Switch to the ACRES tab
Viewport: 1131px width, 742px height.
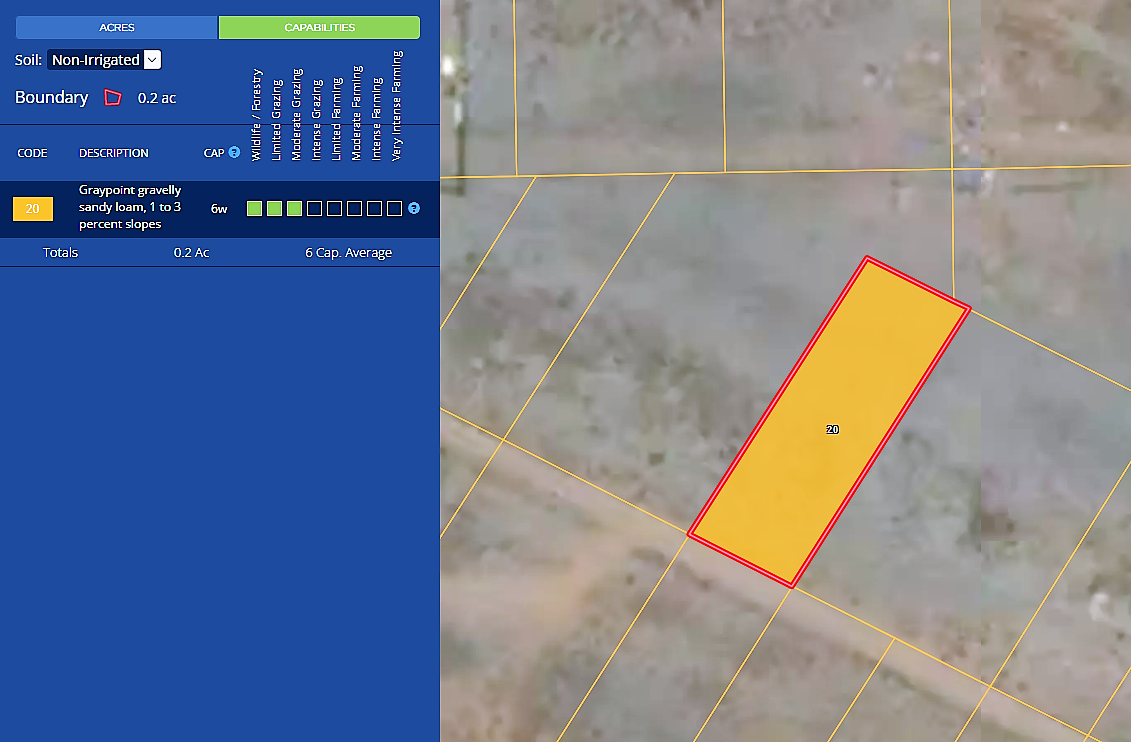click(x=117, y=28)
